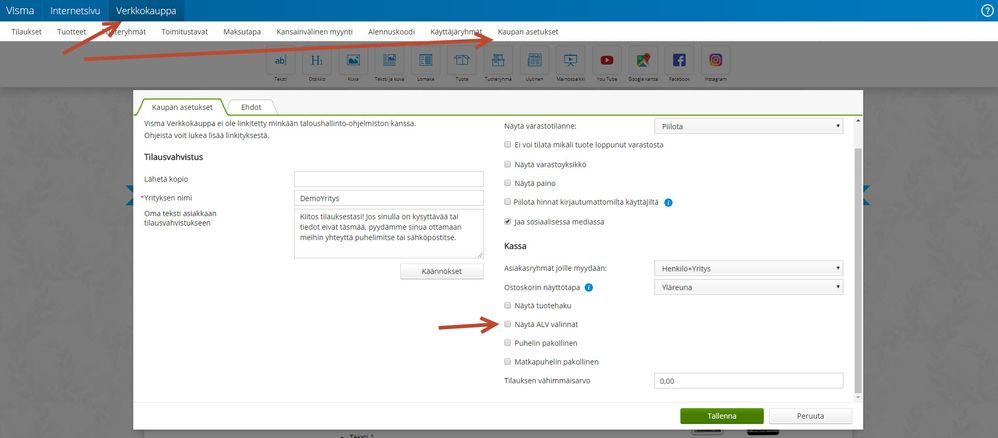
Task: Check Matkapuhelin pakollinen
Action: click(x=508, y=362)
